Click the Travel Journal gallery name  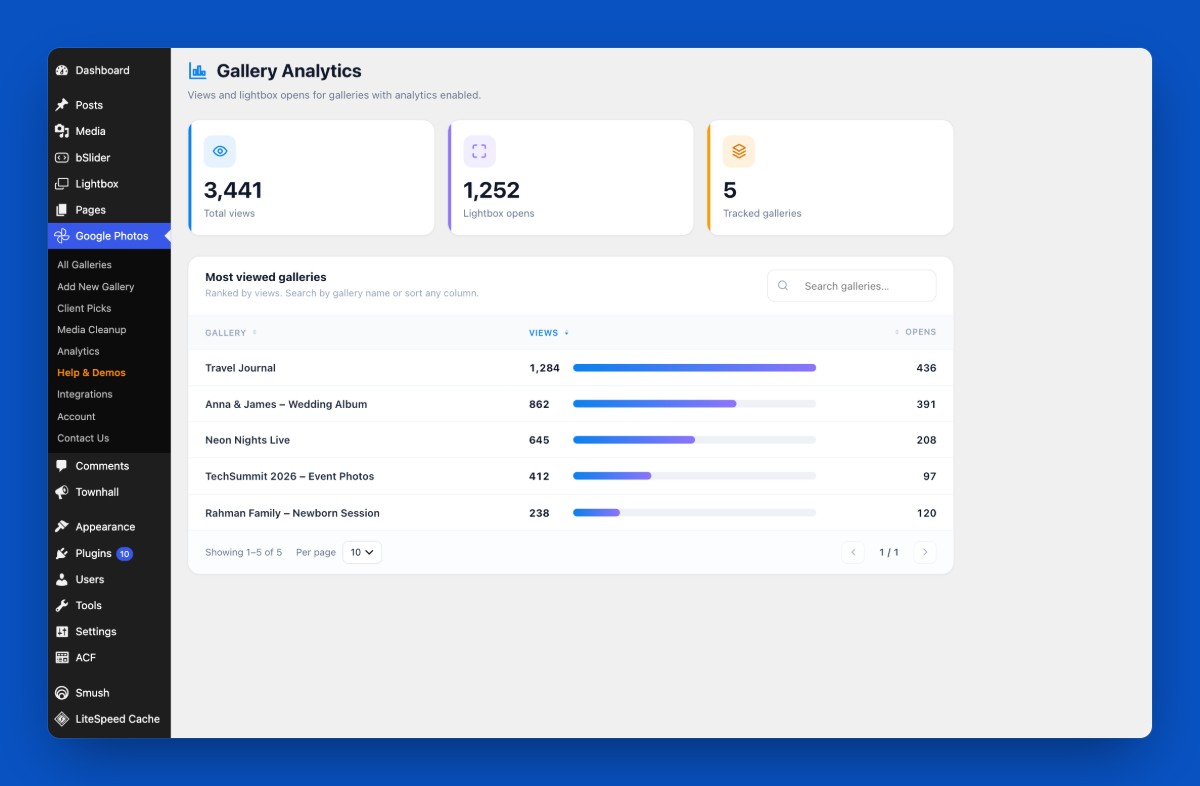(240, 368)
